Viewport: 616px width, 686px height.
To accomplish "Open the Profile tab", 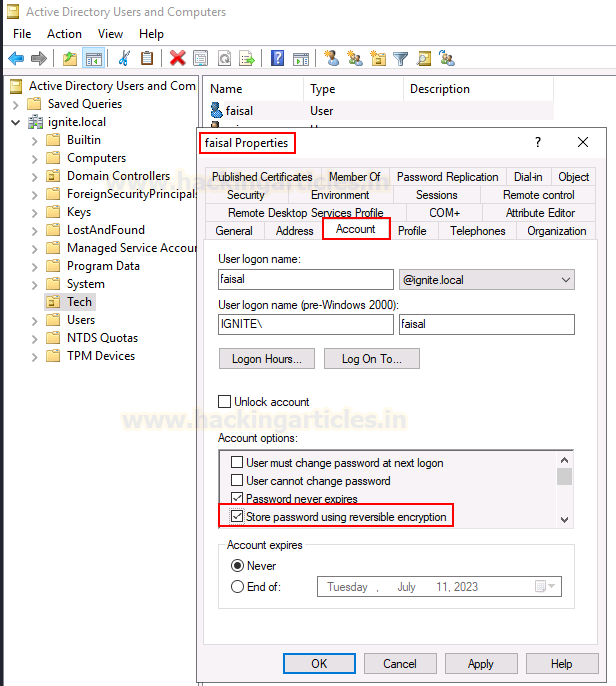I will (x=412, y=231).
